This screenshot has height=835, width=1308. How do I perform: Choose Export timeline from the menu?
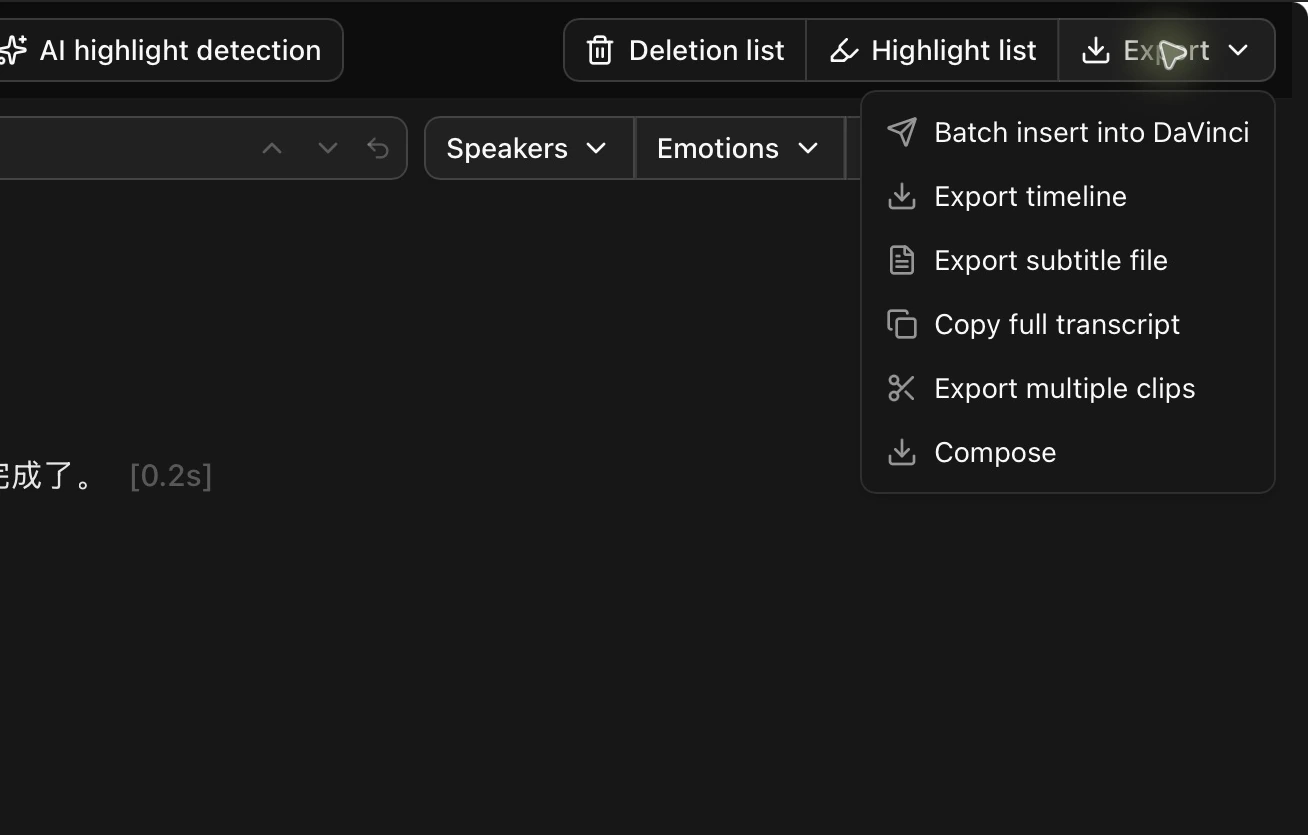(x=1068, y=196)
